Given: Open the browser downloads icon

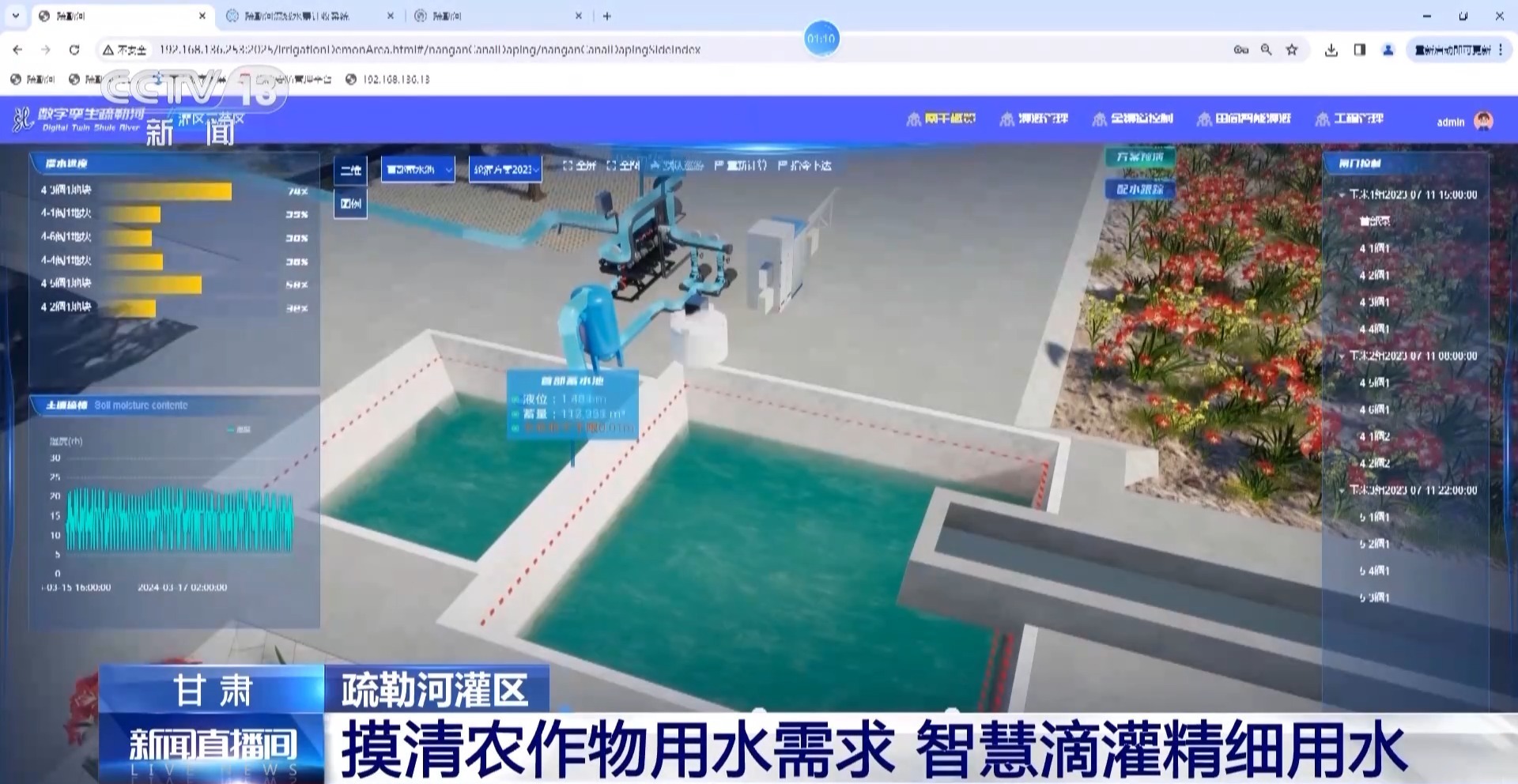Looking at the screenshot, I should 1331,50.
